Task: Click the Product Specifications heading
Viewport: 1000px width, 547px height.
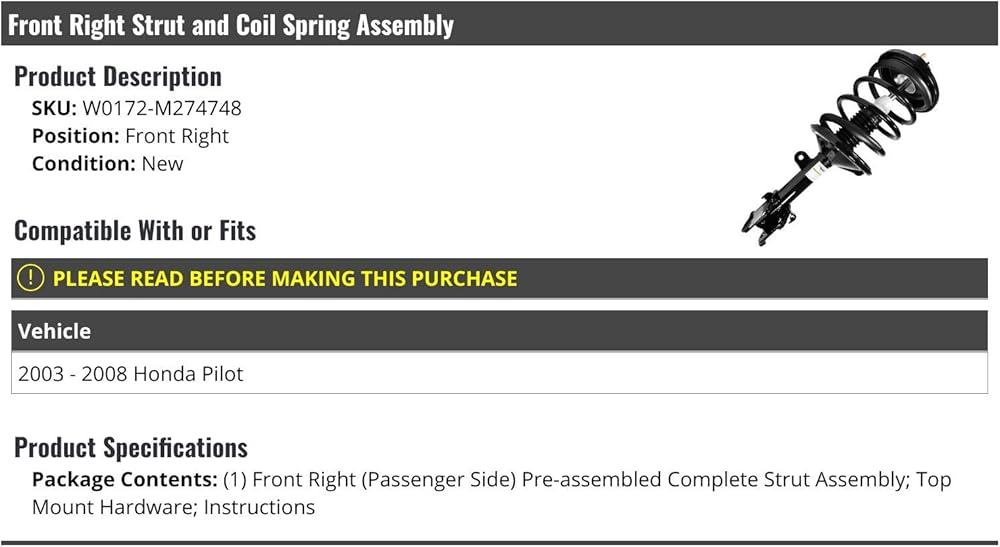Action: (x=131, y=448)
